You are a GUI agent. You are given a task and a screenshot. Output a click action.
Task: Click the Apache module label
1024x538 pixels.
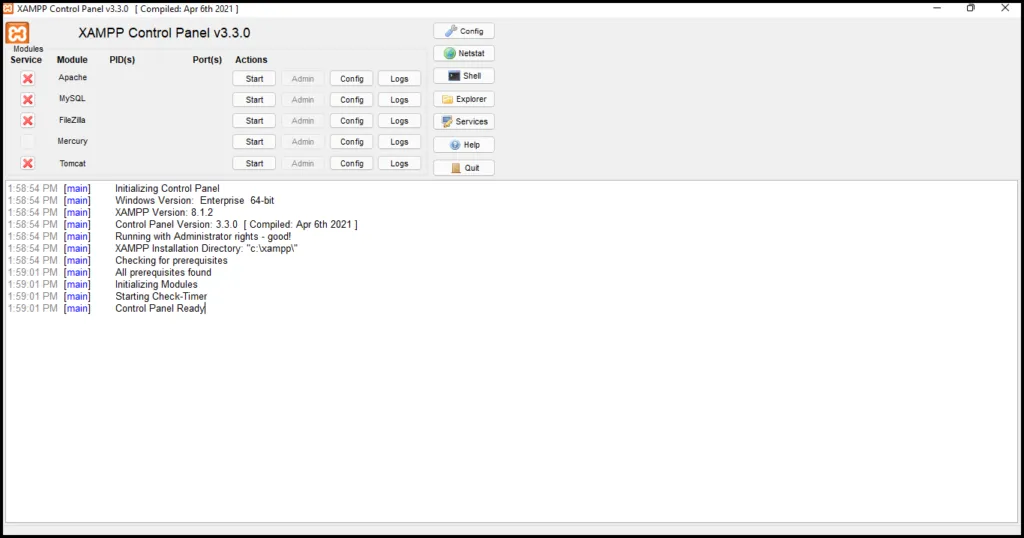pyautogui.click(x=72, y=77)
